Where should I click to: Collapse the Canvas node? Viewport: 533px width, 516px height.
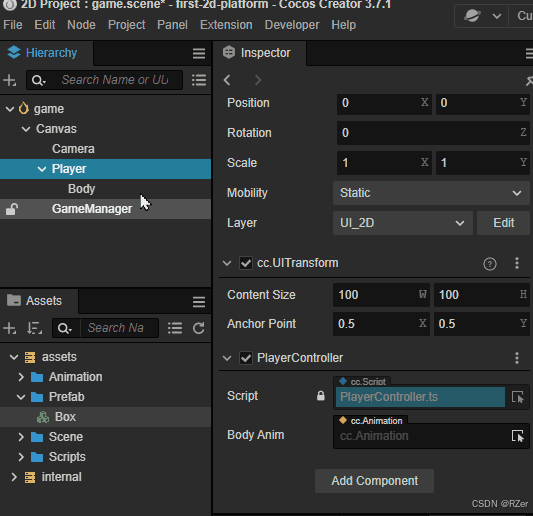(26, 129)
